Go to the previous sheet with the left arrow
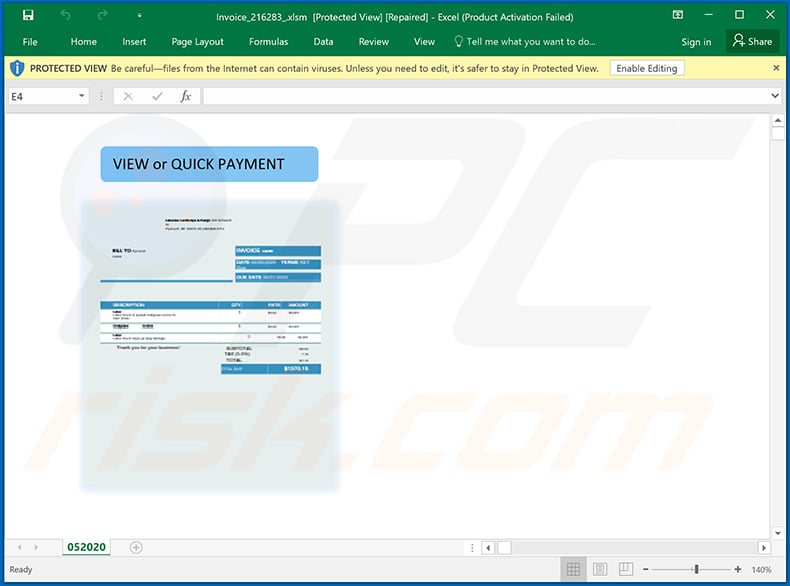The height and width of the screenshot is (586, 790). (x=20, y=547)
